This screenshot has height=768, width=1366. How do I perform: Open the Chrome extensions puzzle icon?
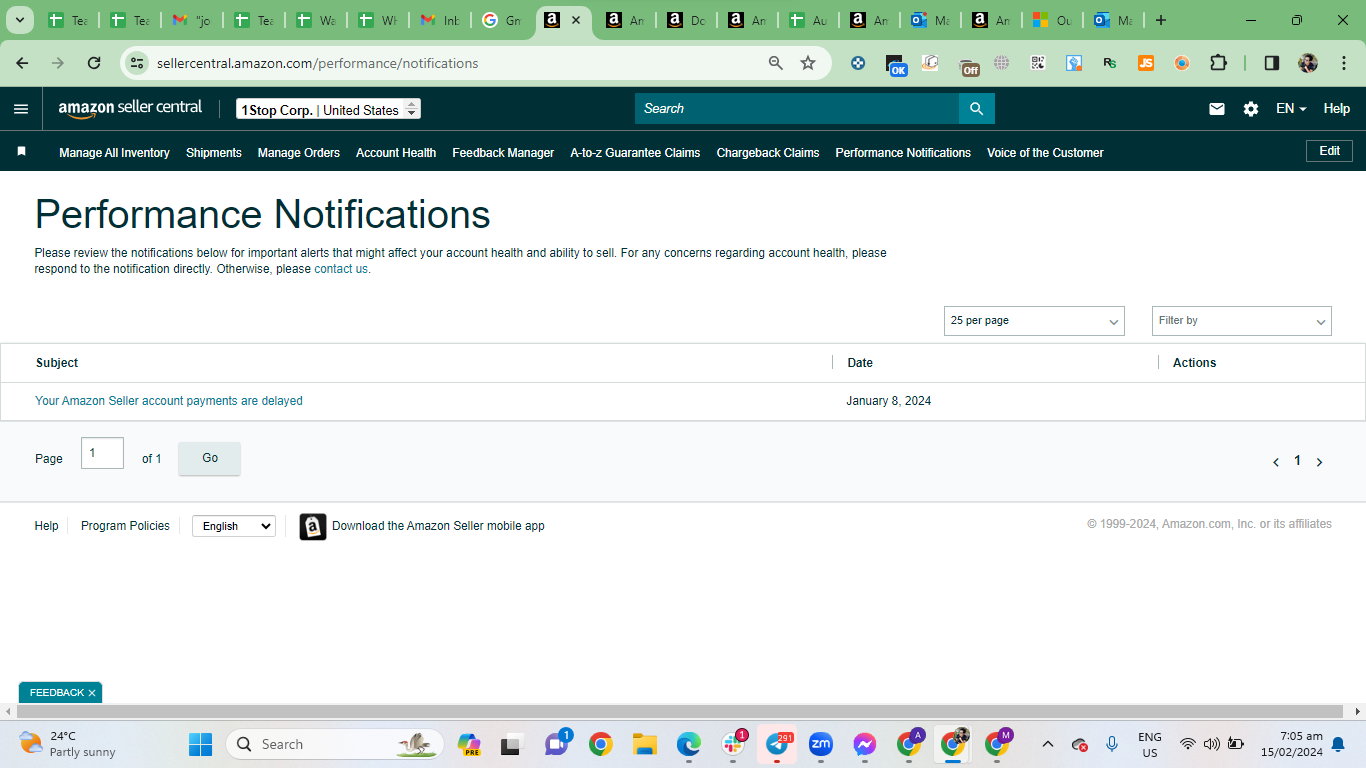[x=1218, y=63]
